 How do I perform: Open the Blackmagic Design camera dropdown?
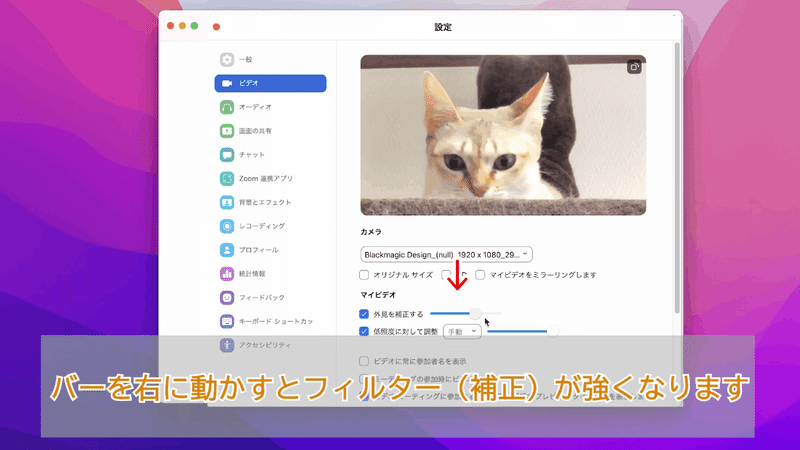(x=446, y=254)
